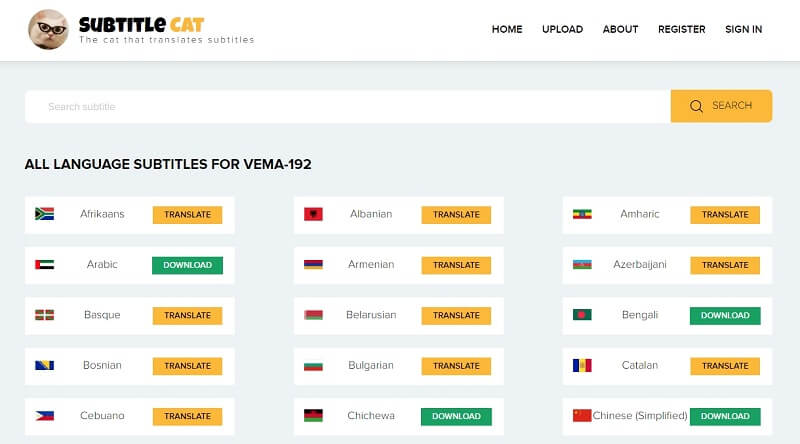Open the ABOUT page

tap(620, 30)
